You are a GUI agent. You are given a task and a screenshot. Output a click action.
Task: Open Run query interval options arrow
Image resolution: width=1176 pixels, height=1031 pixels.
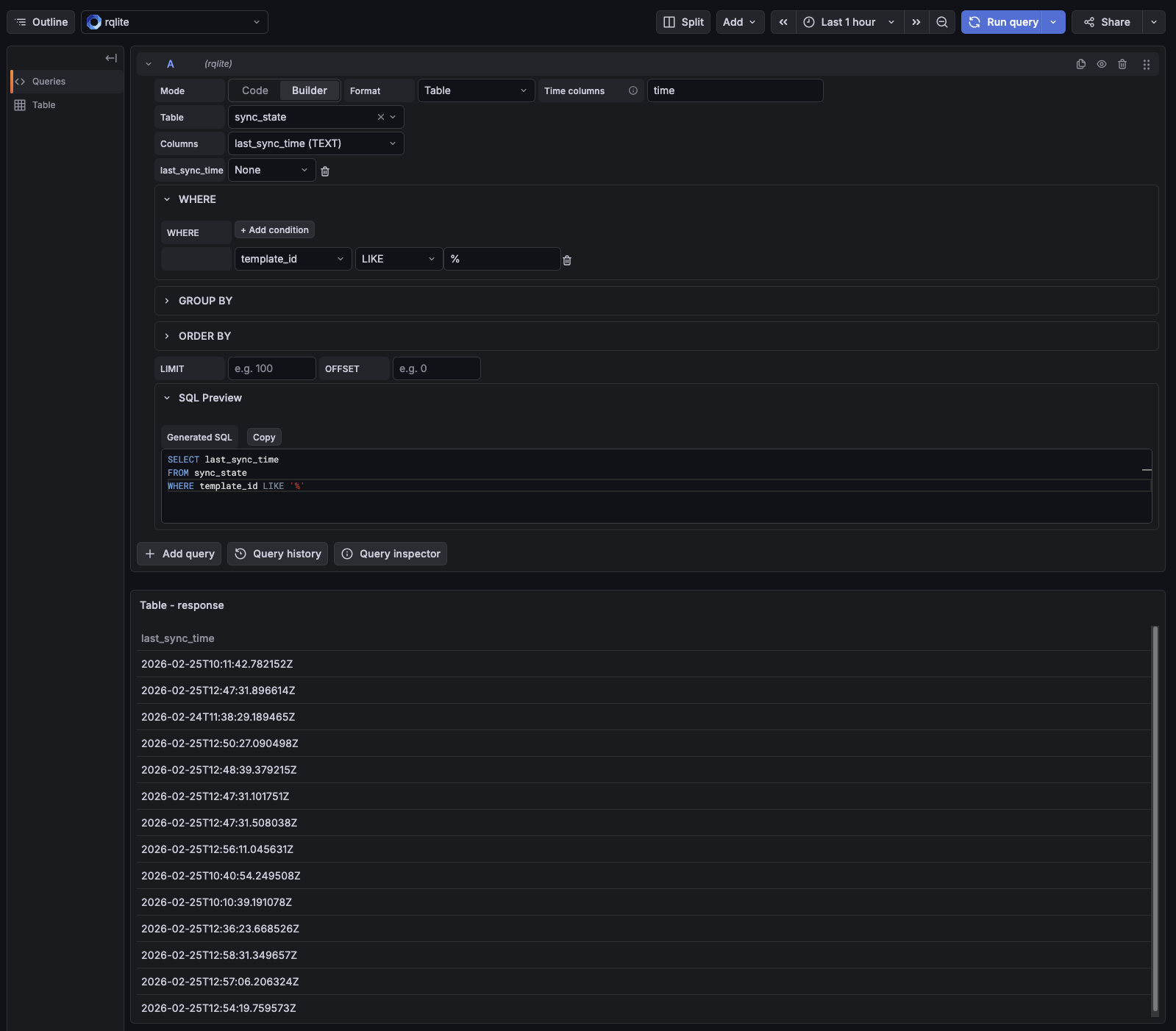pyautogui.click(x=1054, y=22)
